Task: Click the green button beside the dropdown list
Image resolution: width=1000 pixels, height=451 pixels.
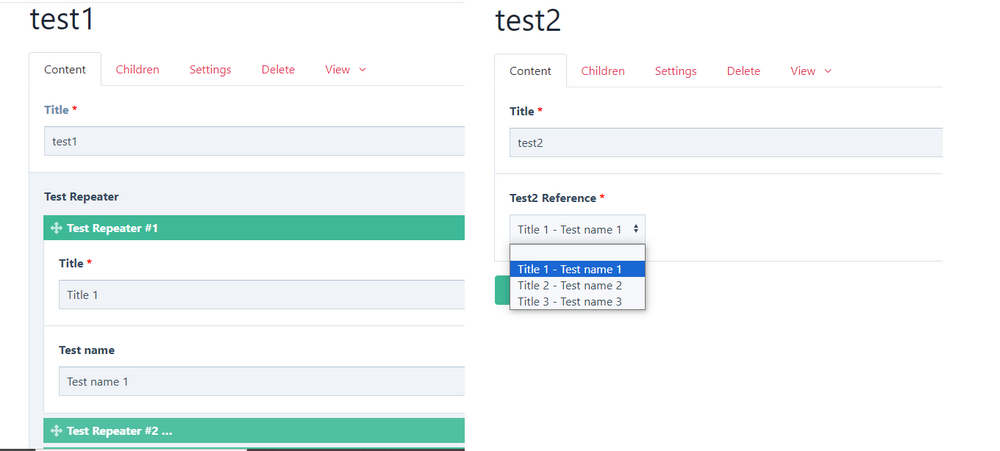Action: pos(501,290)
